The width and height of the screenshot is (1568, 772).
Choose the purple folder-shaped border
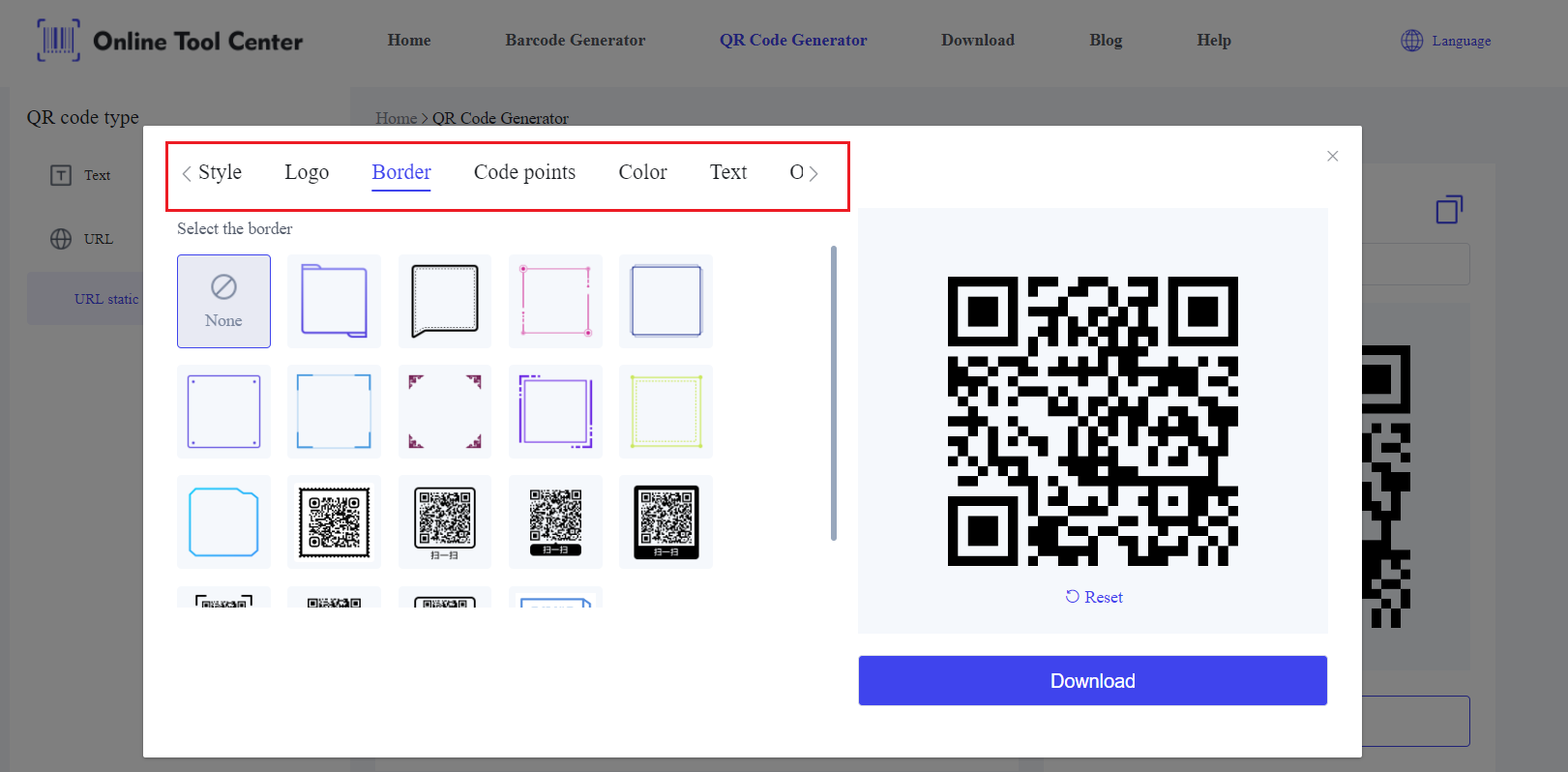pyautogui.click(x=334, y=301)
